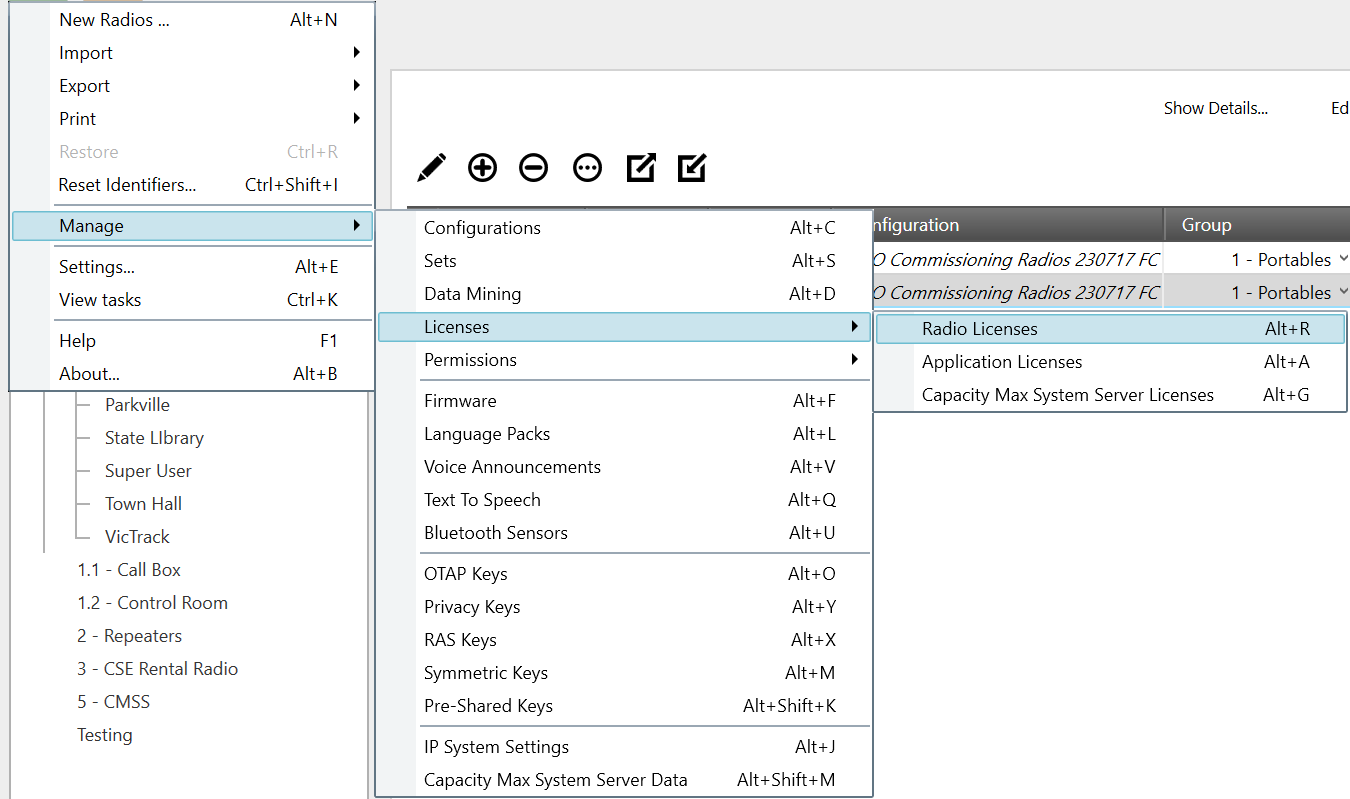Select Testing in the tree
Image resolution: width=1350 pixels, height=799 pixels.
tap(105, 735)
